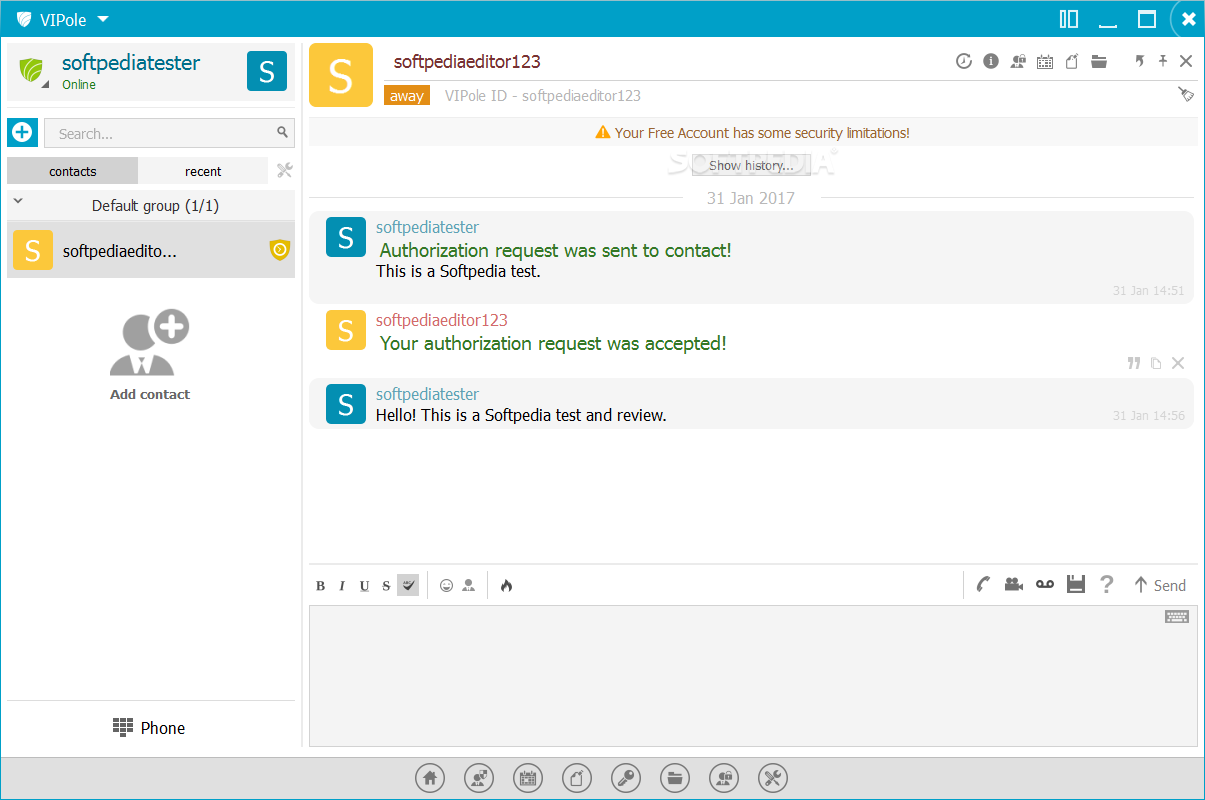
Task: Pin the chat with the pin icon
Action: [x=1162, y=61]
